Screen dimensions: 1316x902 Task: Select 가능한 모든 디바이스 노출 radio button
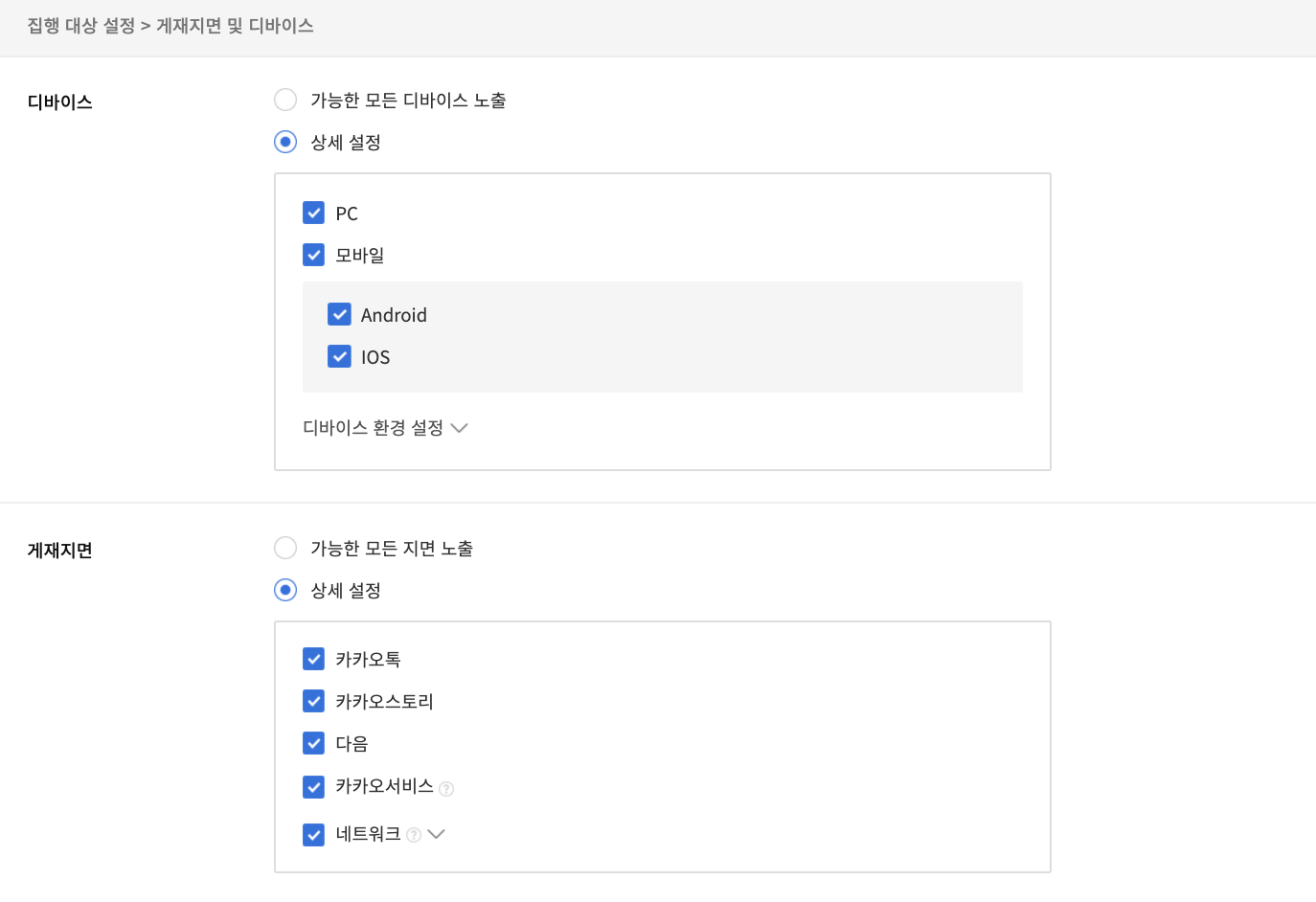point(285,100)
